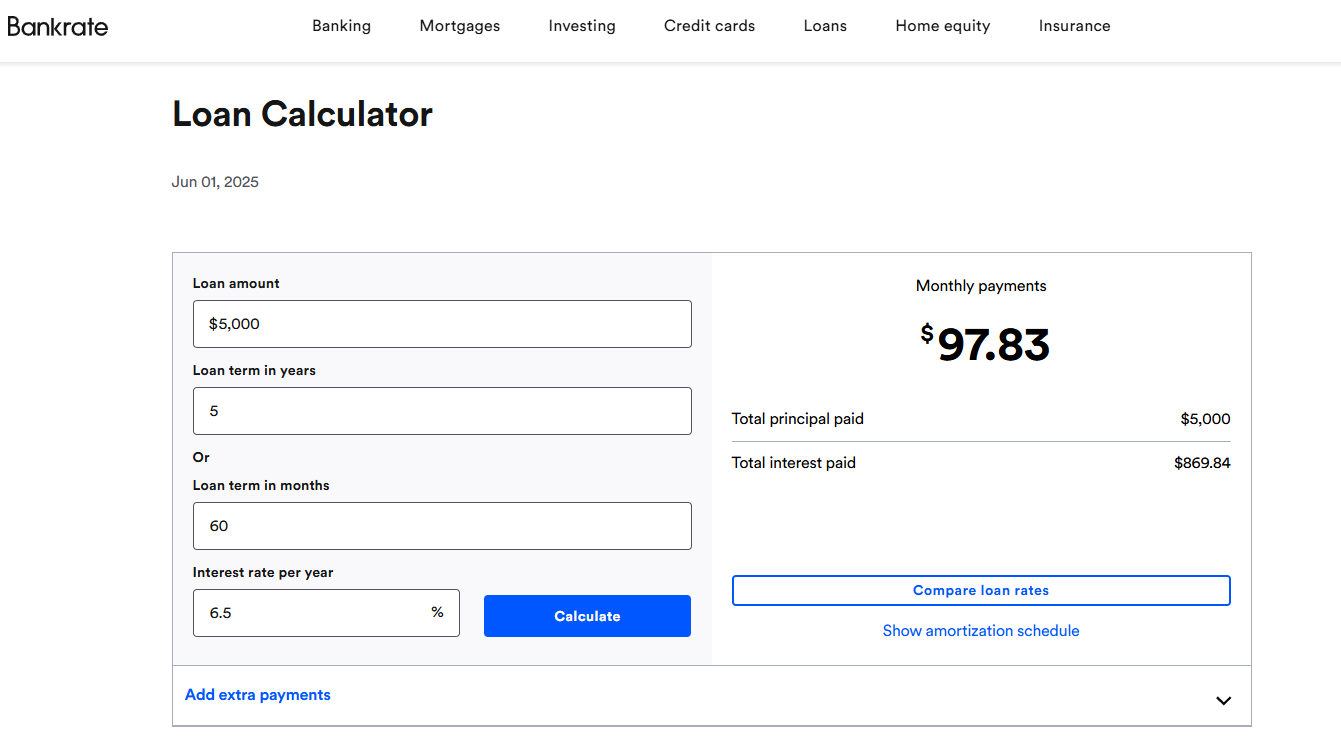
Task: Expand the extra payments chevron arrow
Action: coord(1223,700)
